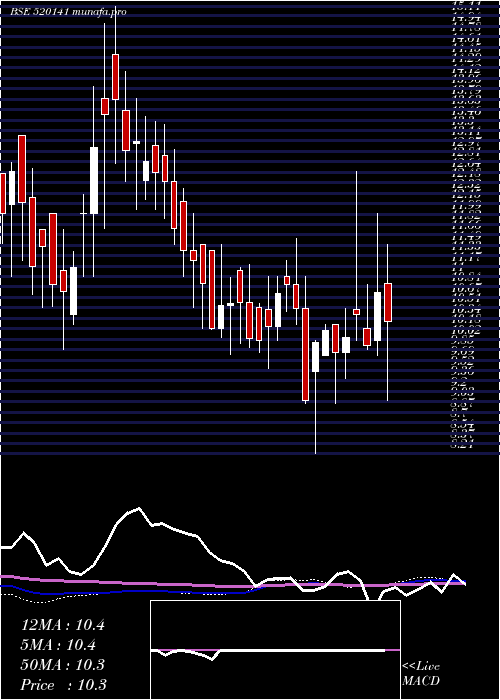
Task: Click the '50MA : 10.3' label
Action: click(x=63, y=665)
